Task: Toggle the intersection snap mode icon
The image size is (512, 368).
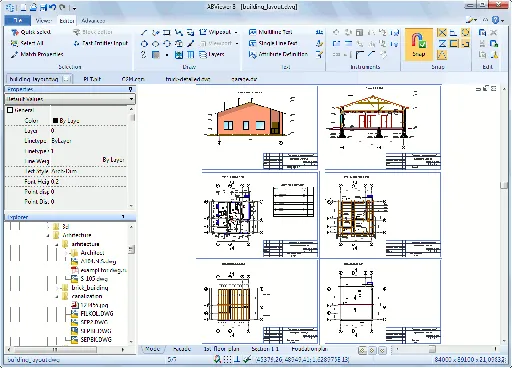Action: pyautogui.click(x=442, y=32)
